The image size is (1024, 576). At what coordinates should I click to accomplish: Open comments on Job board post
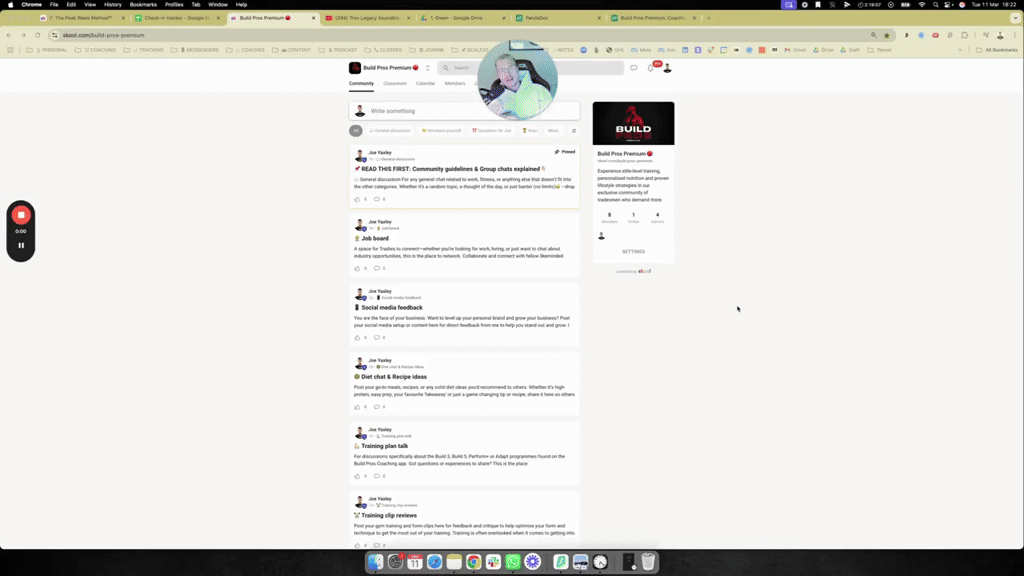377,268
